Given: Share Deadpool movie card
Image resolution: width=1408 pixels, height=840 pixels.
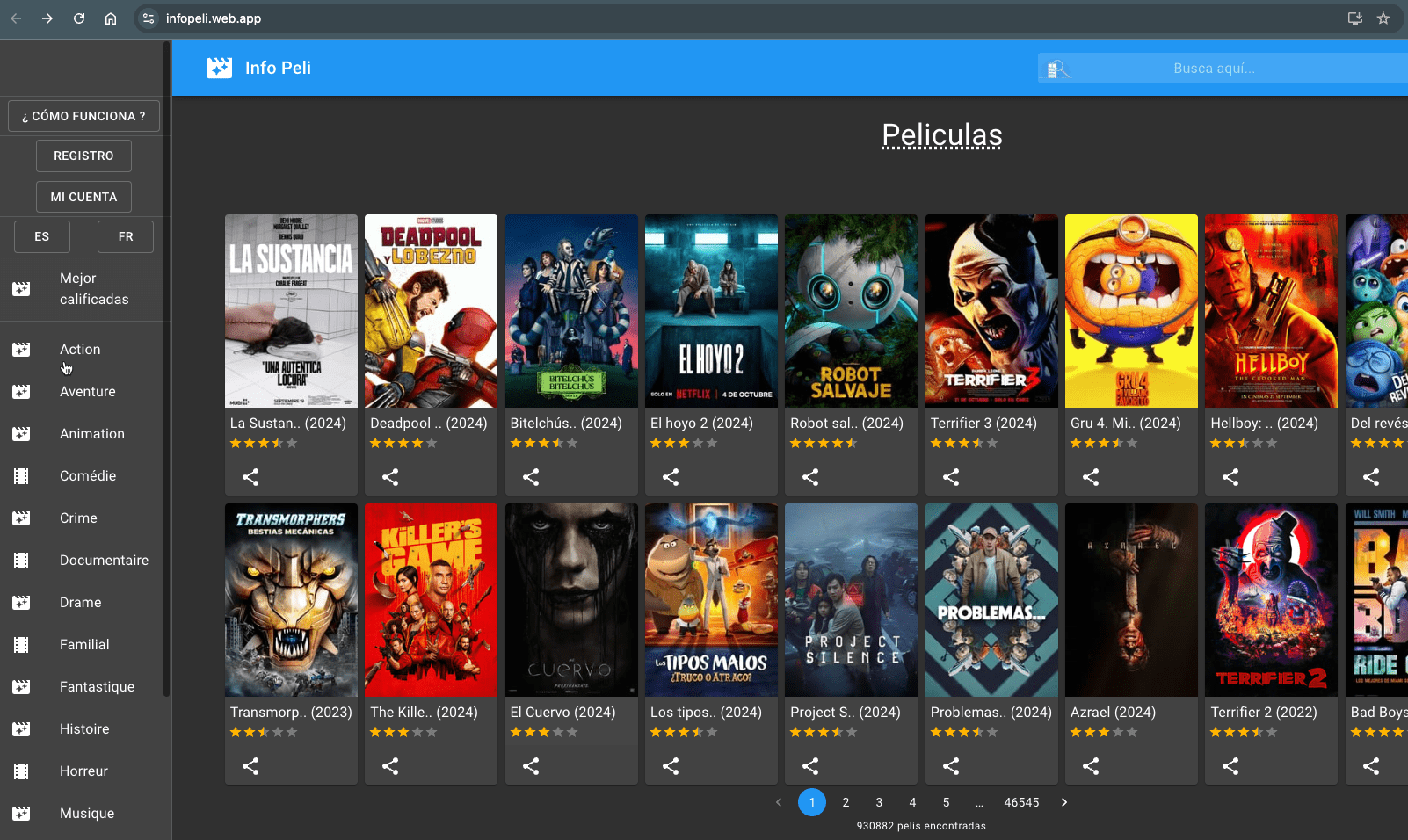Looking at the screenshot, I should coord(390,477).
